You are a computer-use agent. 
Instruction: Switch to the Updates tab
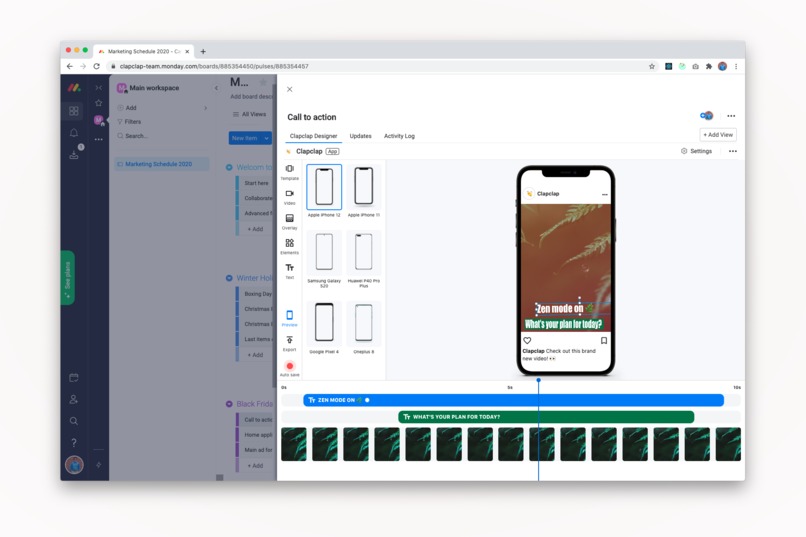pos(360,136)
